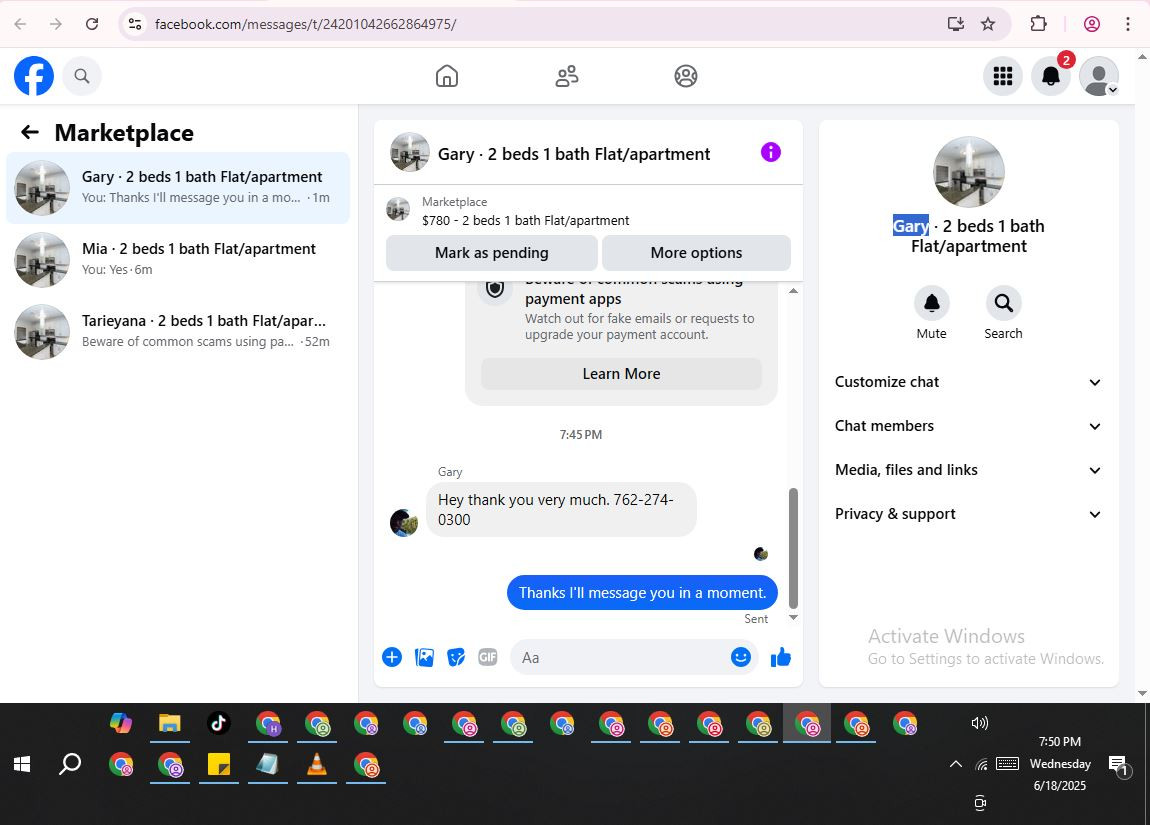Open TikTok from the taskbar
The width and height of the screenshot is (1150, 825).
coord(219,724)
